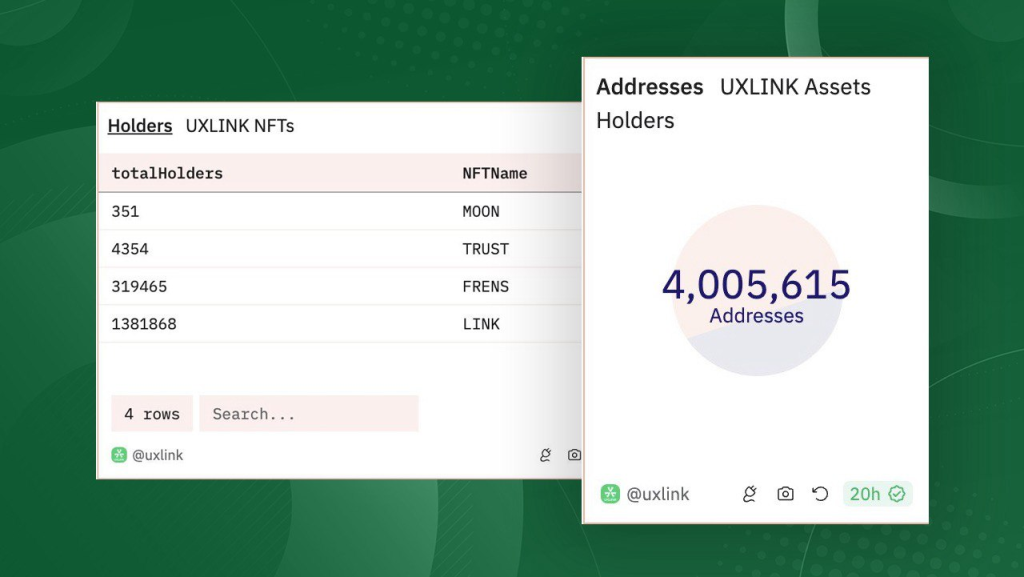This screenshot has width=1024, height=577.
Task: Click the camera screenshot icon in the Addresses card
Action: coord(786,494)
